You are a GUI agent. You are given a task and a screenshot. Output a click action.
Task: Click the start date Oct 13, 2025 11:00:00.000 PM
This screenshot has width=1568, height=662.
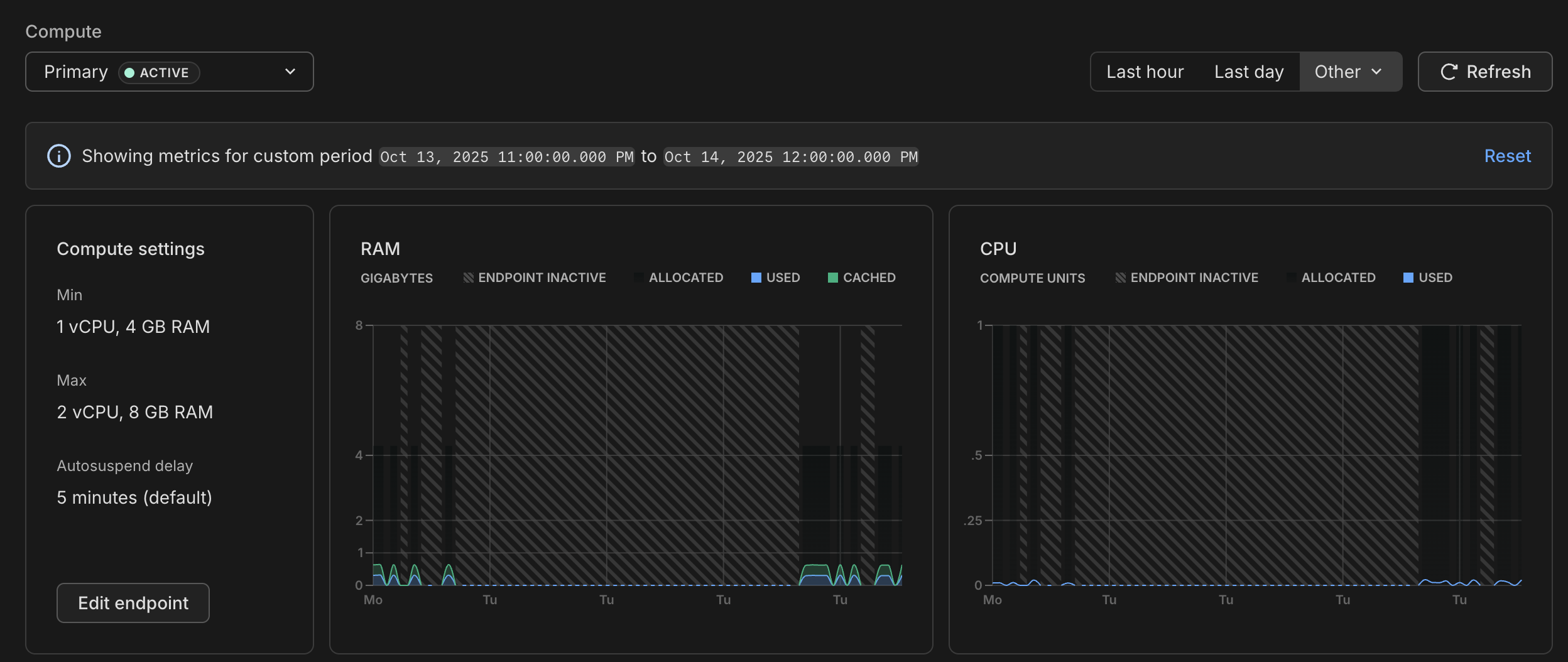point(507,156)
